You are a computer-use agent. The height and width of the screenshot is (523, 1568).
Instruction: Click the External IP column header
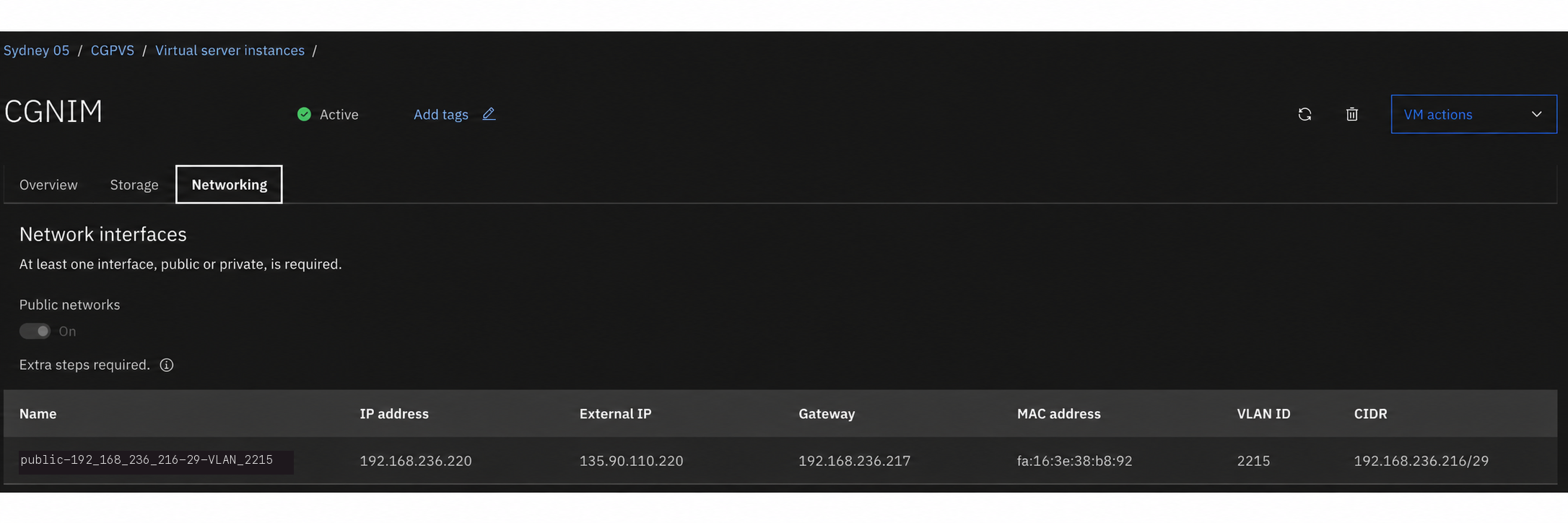[615, 414]
